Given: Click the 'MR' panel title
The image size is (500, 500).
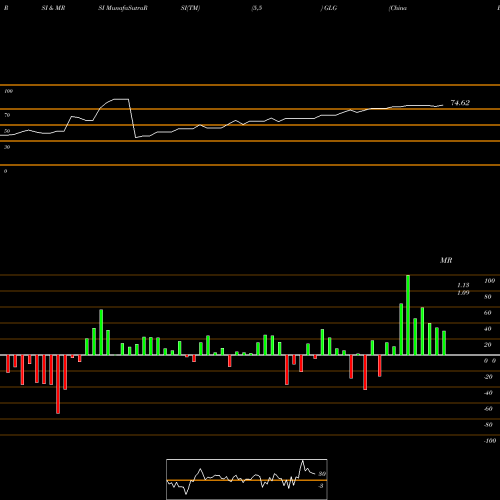Looking at the screenshot, I should pyautogui.click(x=446, y=260).
